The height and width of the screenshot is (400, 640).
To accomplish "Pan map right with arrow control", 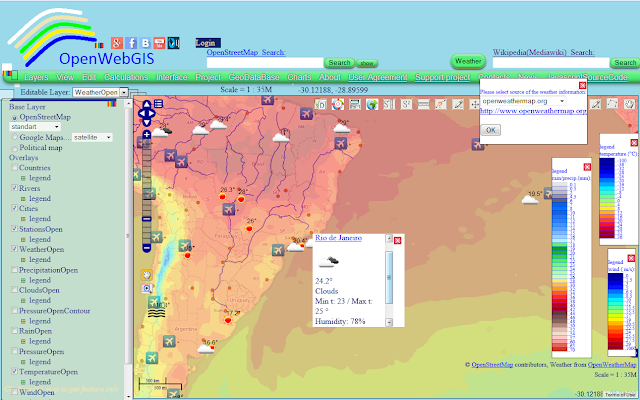I will 151,113.
